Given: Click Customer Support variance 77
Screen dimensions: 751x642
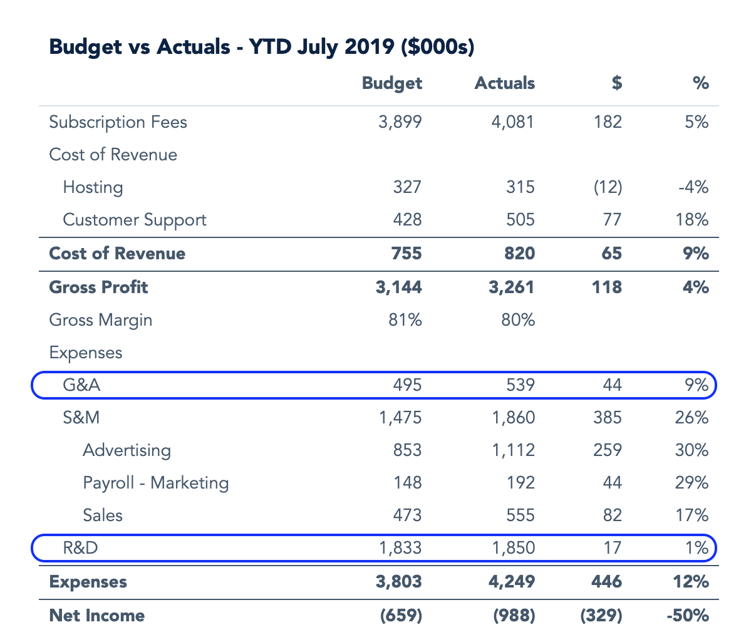Looking at the screenshot, I should 612,220.
